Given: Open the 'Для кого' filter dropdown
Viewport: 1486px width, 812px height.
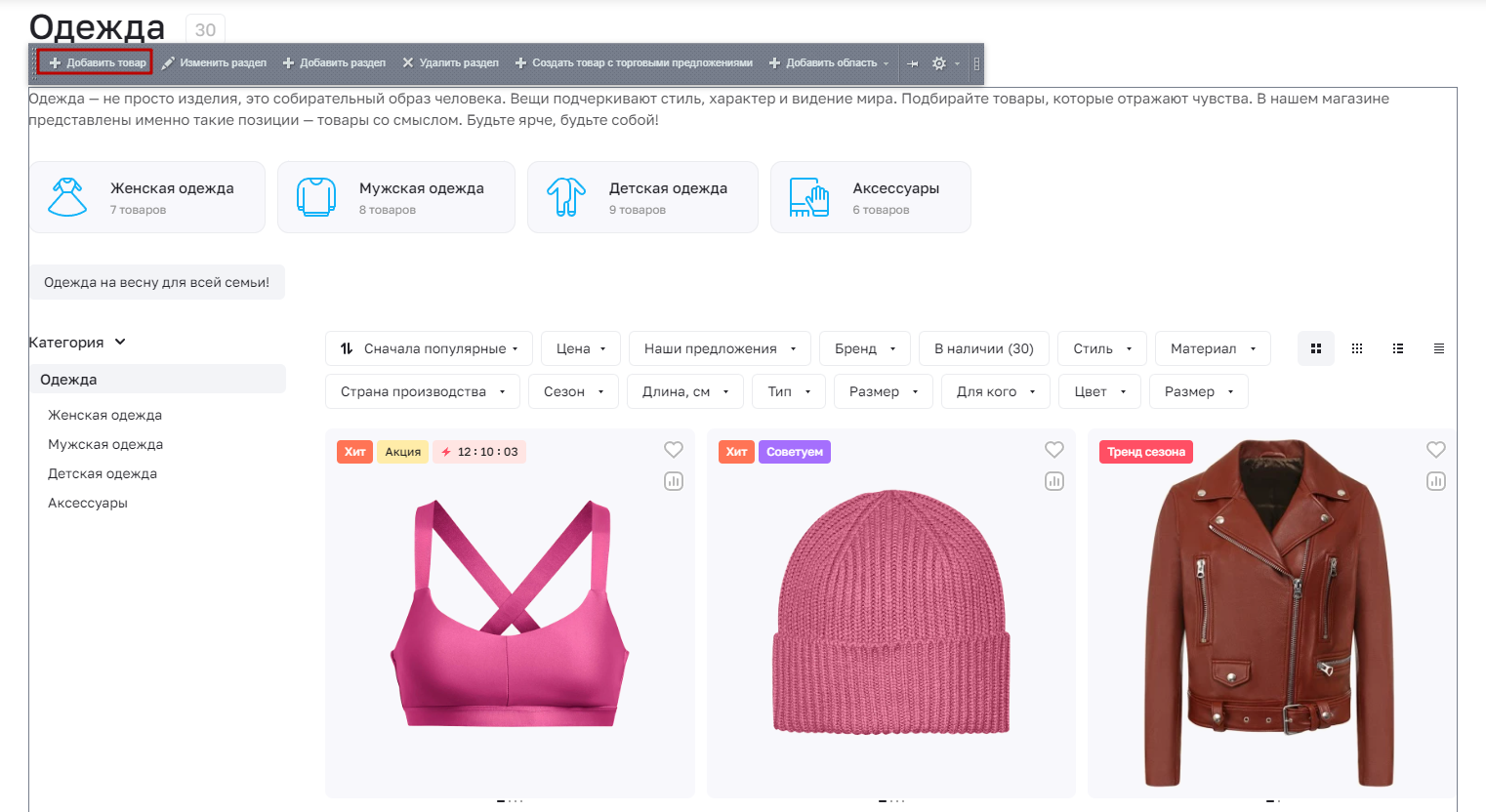Looking at the screenshot, I should [996, 391].
